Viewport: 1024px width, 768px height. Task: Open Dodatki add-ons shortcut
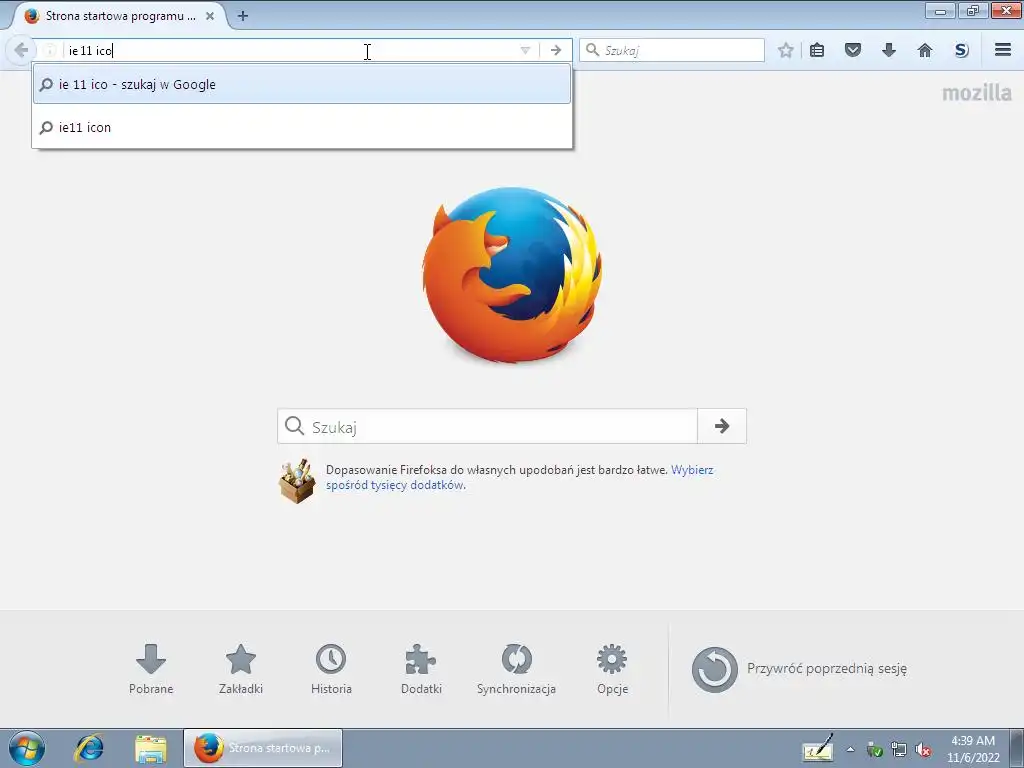[421, 669]
